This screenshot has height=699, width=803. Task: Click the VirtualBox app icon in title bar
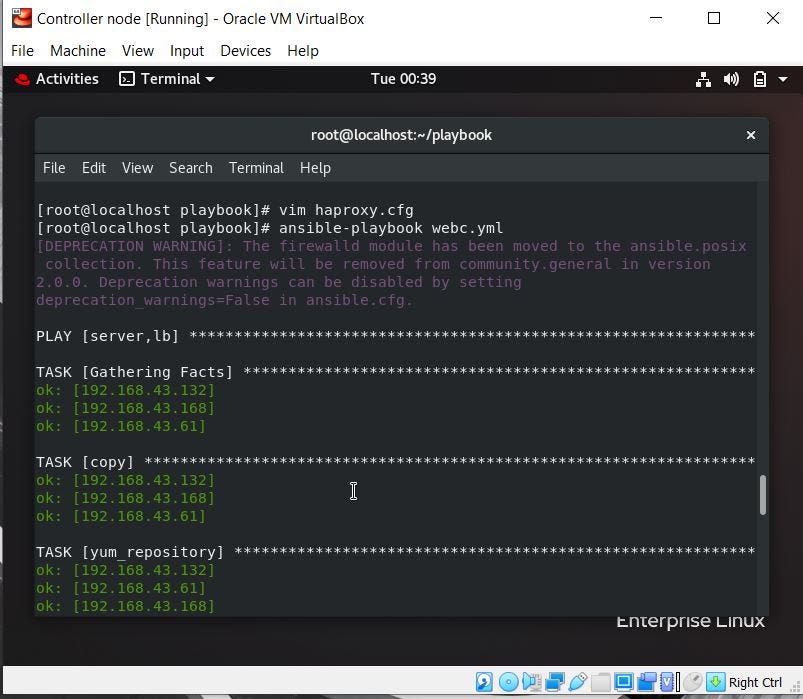22,18
